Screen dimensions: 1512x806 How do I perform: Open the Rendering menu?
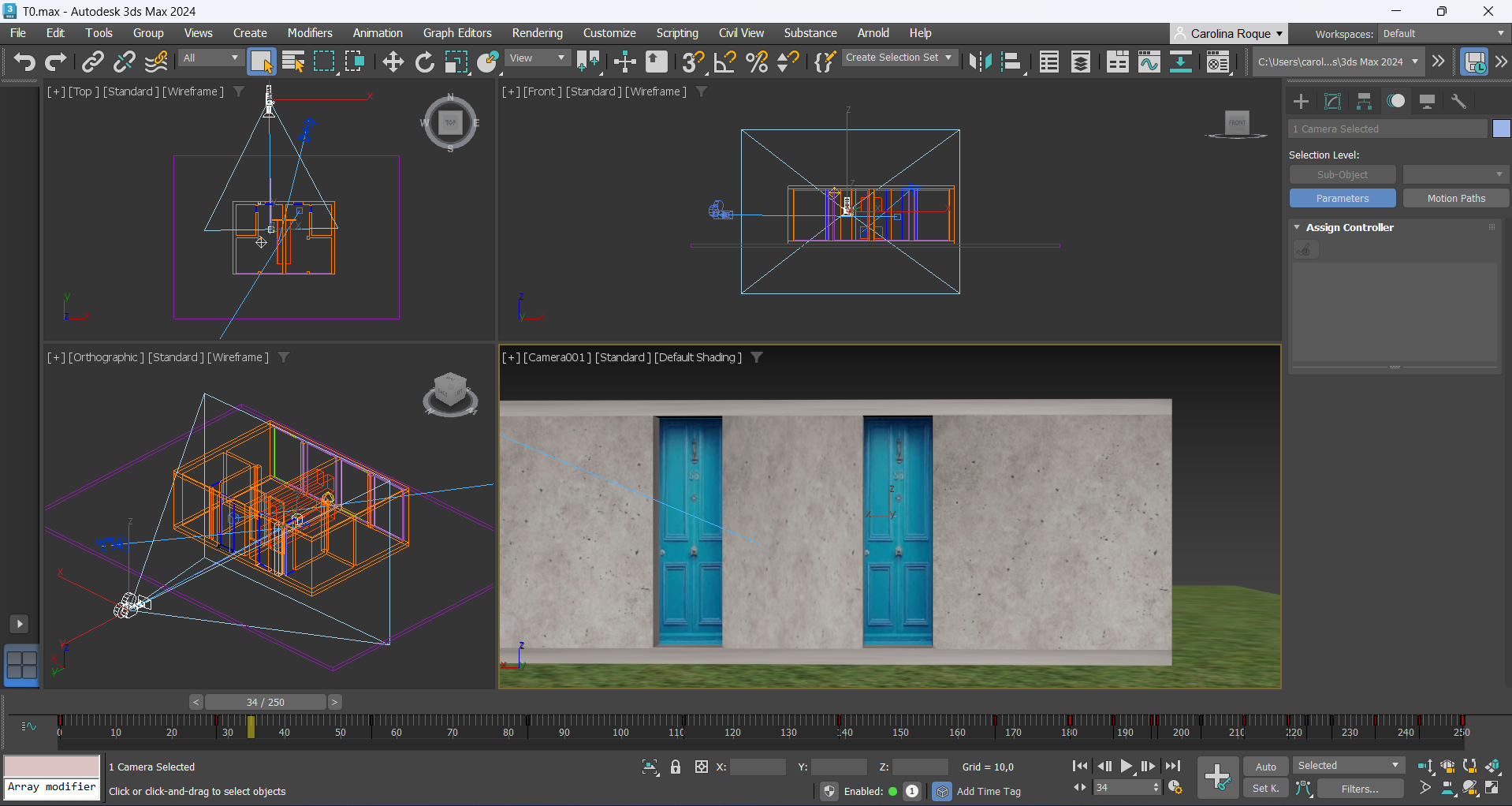(537, 33)
